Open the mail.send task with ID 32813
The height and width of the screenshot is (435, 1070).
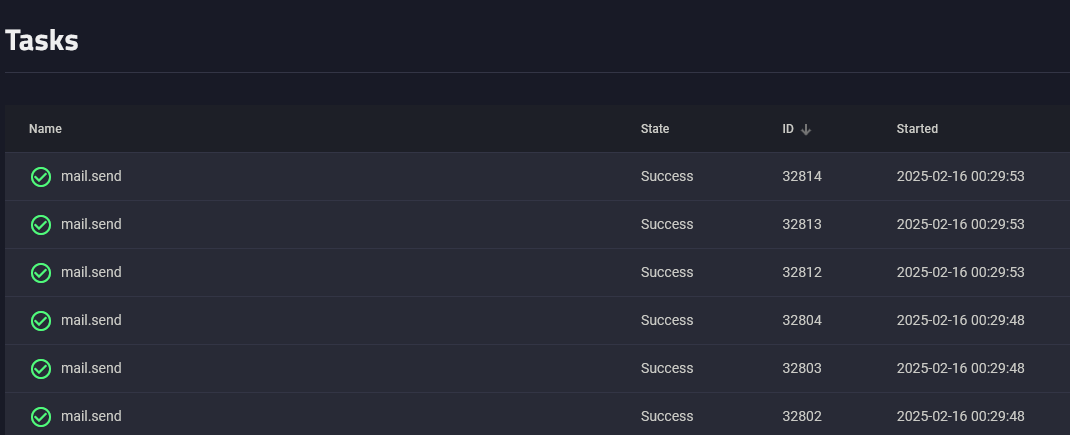click(x=91, y=224)
